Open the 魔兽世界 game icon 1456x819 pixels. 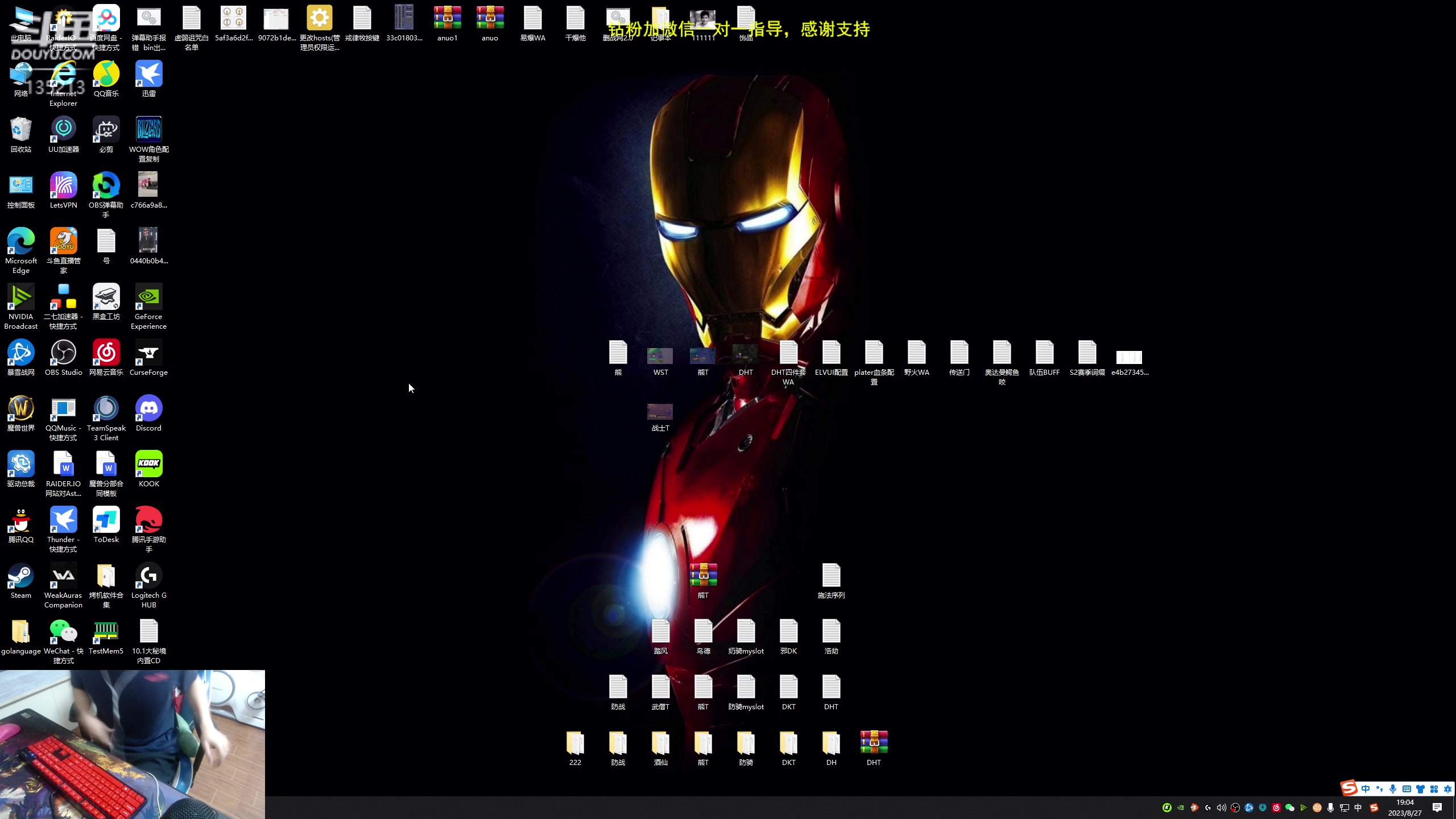click(21, 414)
